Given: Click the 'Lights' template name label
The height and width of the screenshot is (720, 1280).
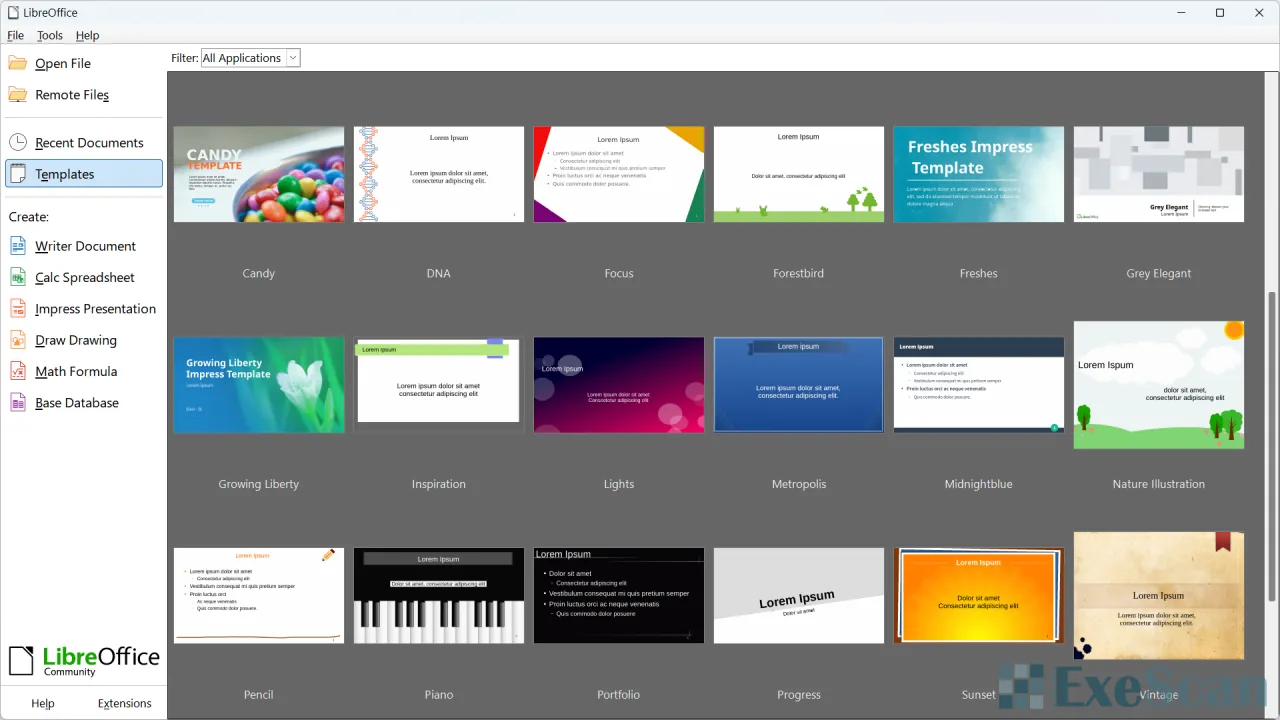Looking at the screenshot, I should point(619,484).
